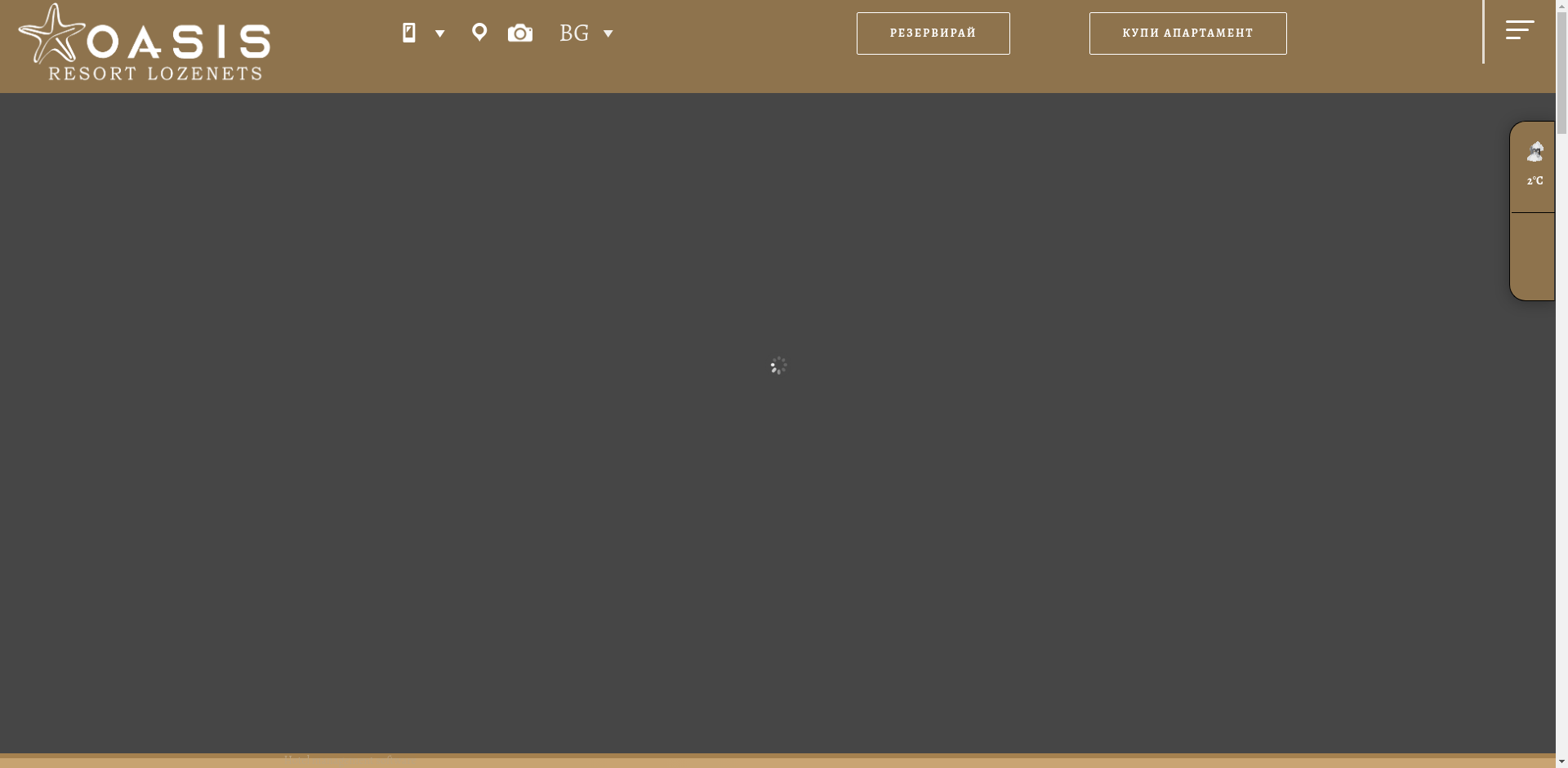
Task: Open the map location pin icon
Action: coord(479,33)
